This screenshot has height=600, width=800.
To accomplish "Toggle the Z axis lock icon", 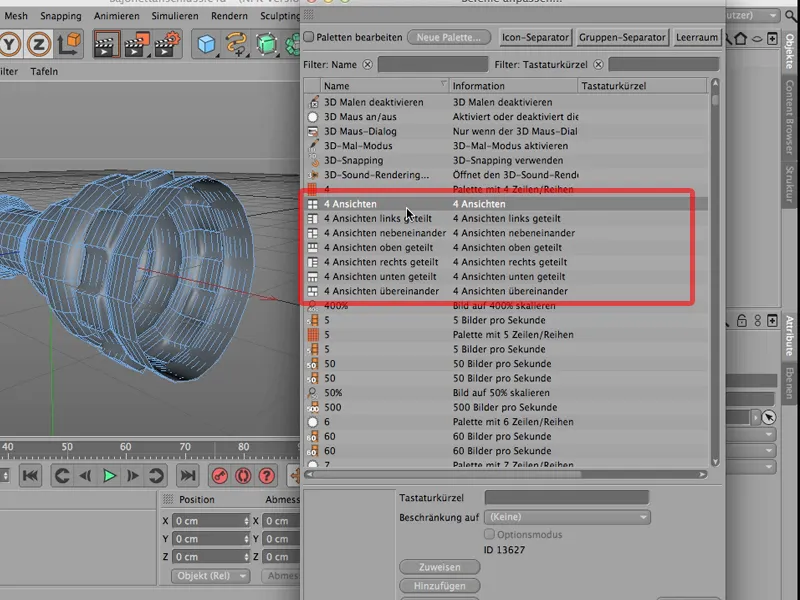I will [39, 44].
